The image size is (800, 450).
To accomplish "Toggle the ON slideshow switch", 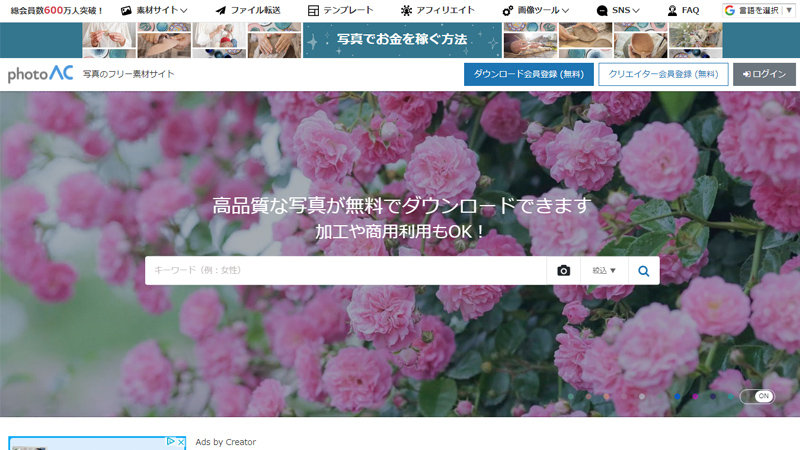I will 757,396.
